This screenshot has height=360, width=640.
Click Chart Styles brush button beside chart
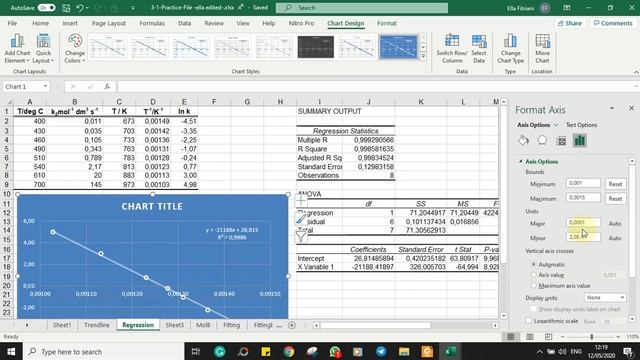(x=301, y=219)
